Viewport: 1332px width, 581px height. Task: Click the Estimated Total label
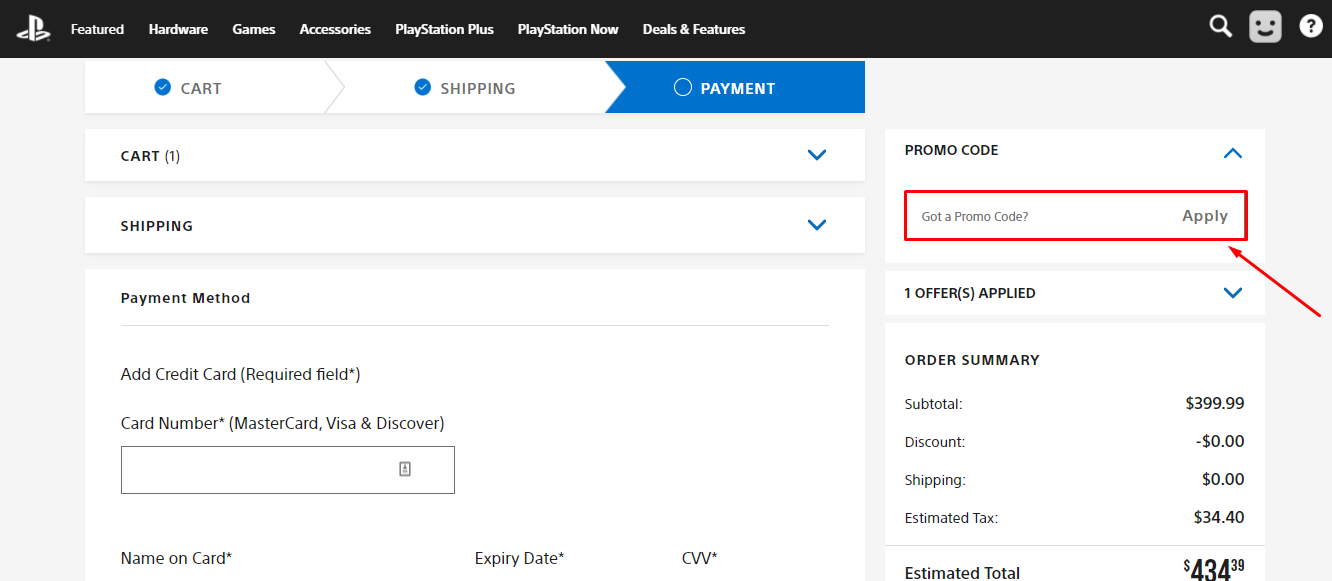(x=962, y=573)
